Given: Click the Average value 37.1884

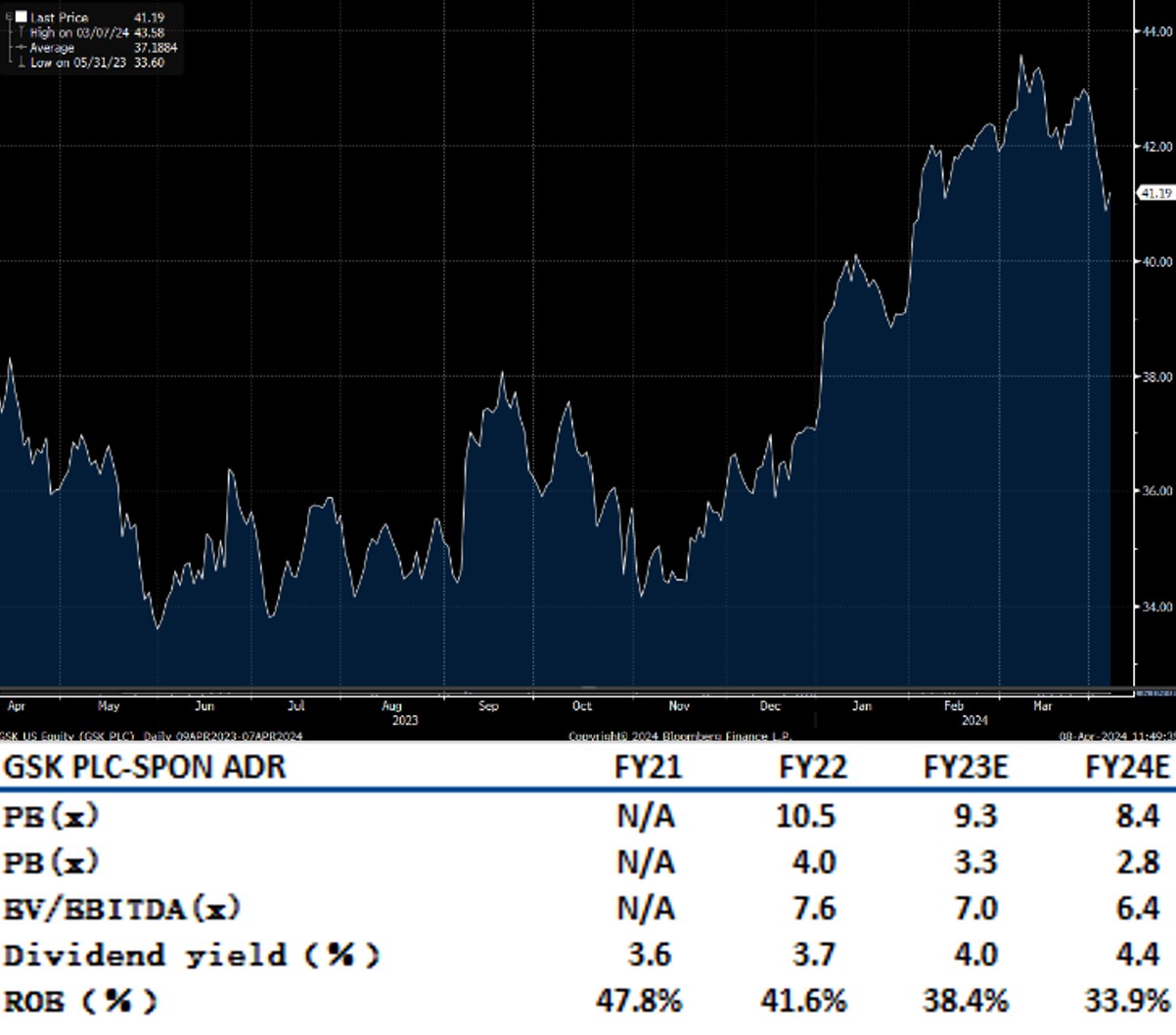Looking at the screenshot, I should point(156,48).
